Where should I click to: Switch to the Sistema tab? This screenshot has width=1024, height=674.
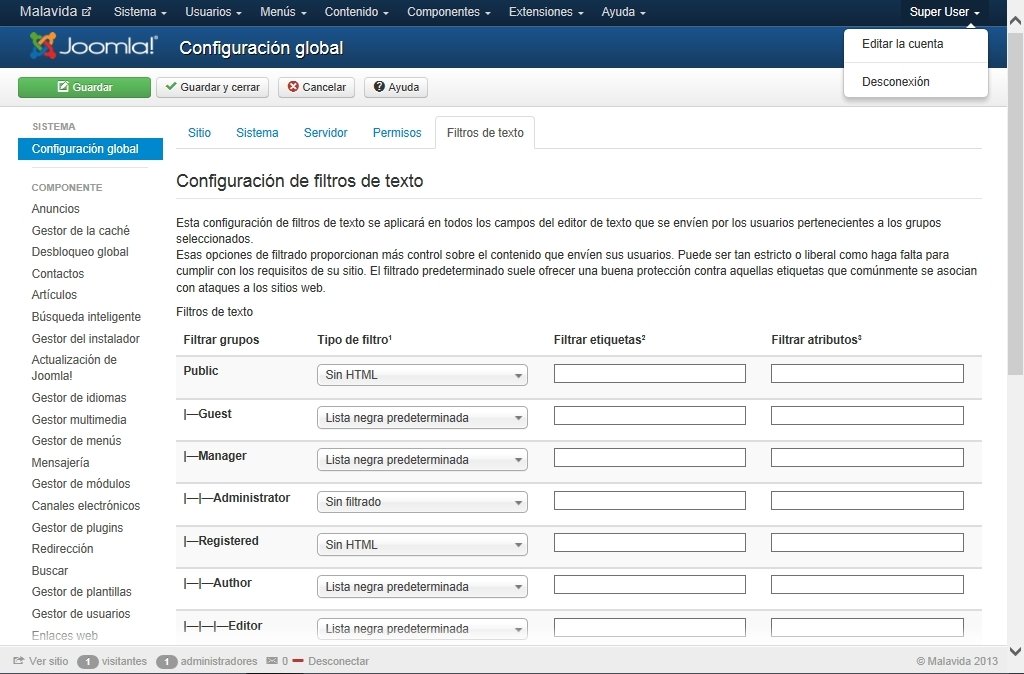[x=257, y=133]
